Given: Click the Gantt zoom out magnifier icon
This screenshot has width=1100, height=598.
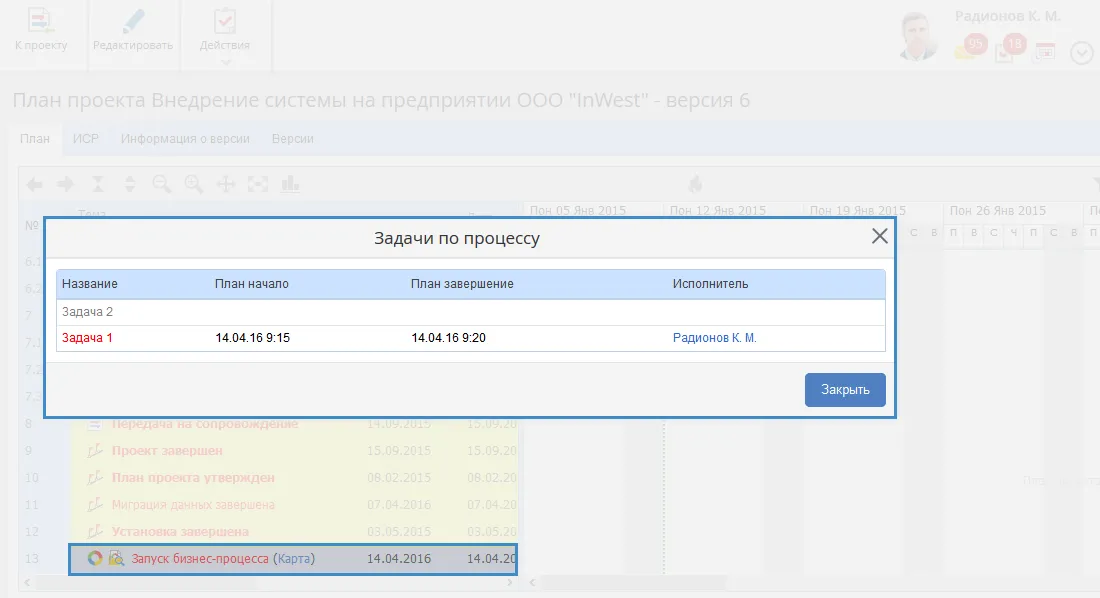Looking at the screenshot, I should (162, 184).
